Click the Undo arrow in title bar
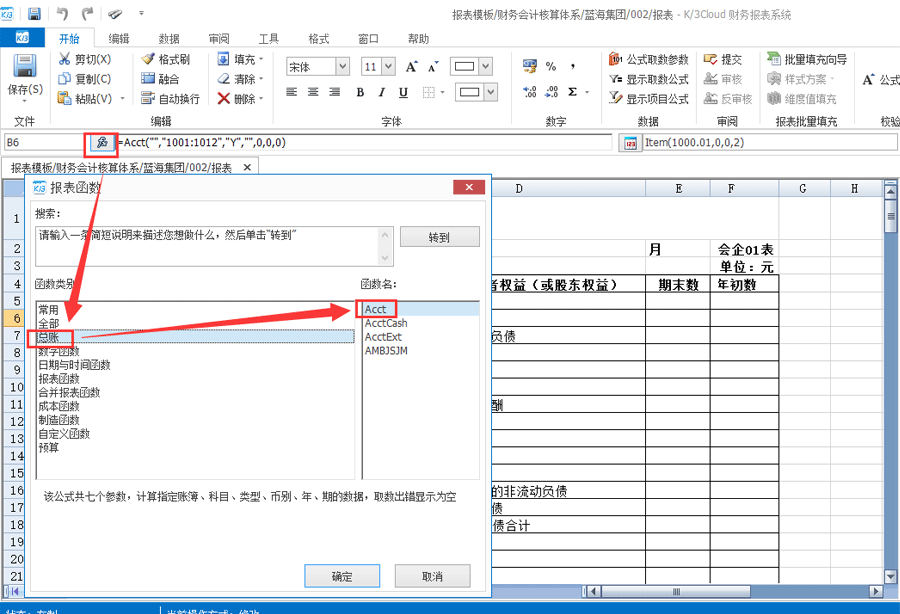This screenshot has width=900, height=614. coord(62,13)
